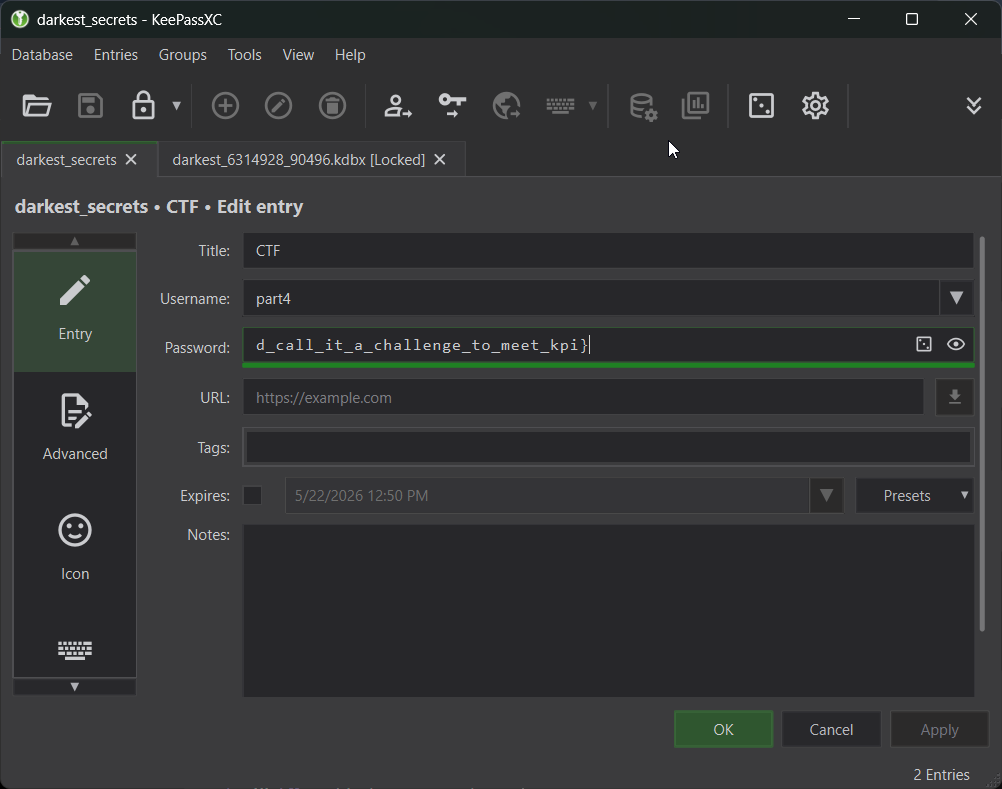Image resolution: width=1002 pixels, height=789 pixels.
Task: Open the Presets dropdown
Action: point(914,496)
